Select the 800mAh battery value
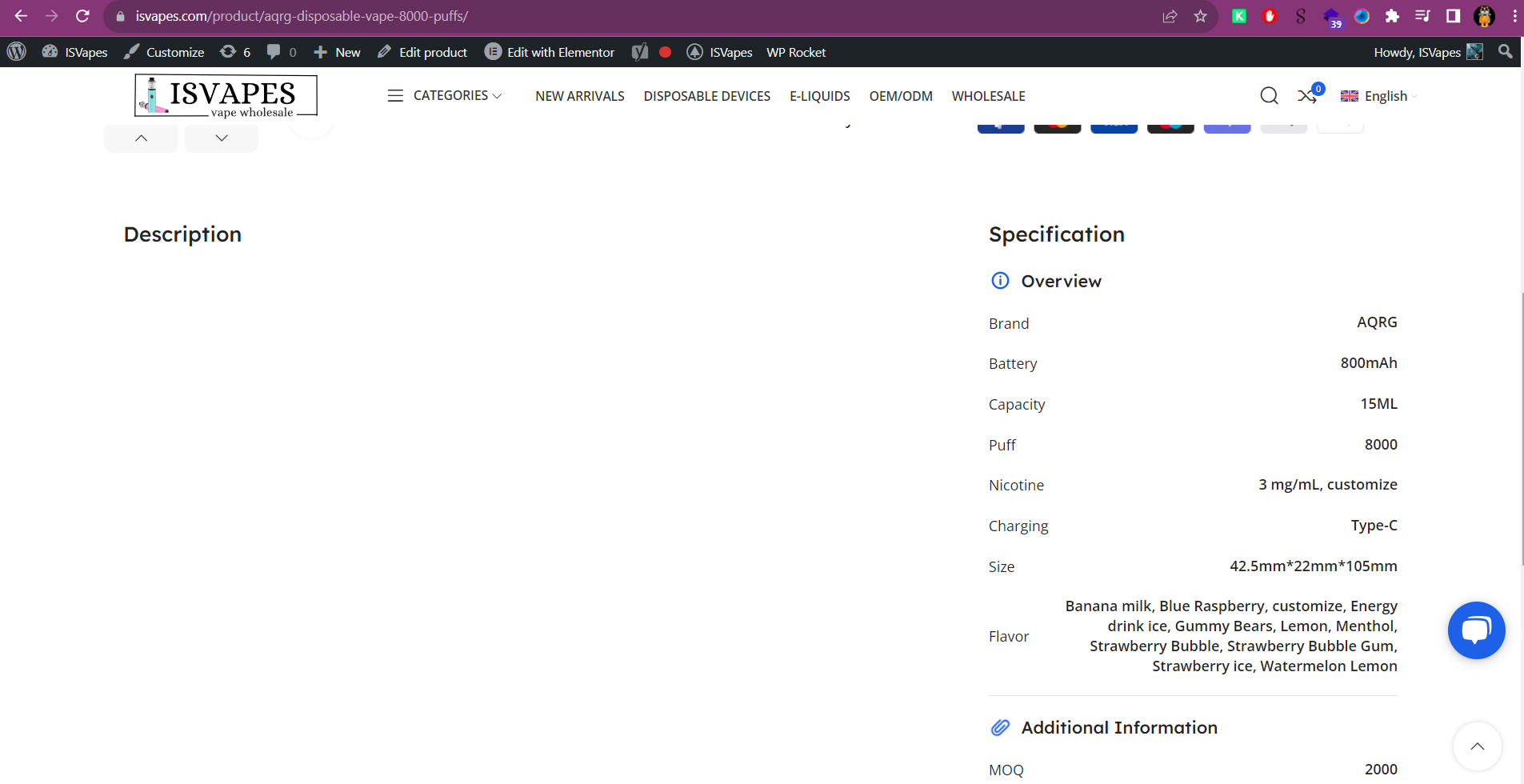Viewport: 1524px width, 784px height. tap(1369, 363)
